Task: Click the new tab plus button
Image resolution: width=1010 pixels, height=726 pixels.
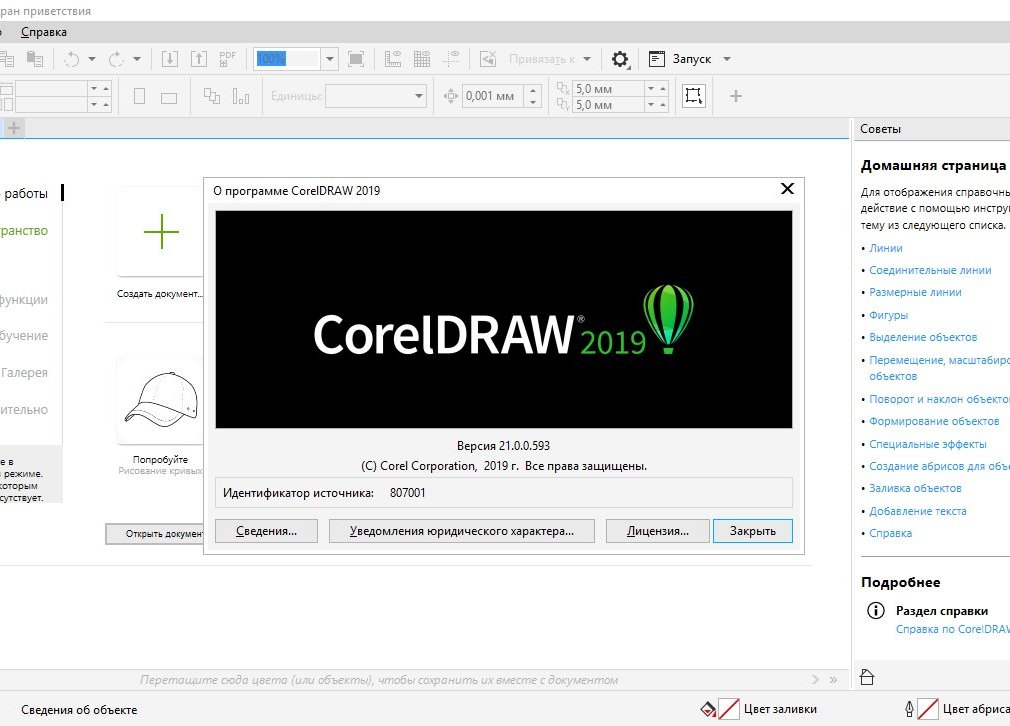Action: [x=14, y=128]
